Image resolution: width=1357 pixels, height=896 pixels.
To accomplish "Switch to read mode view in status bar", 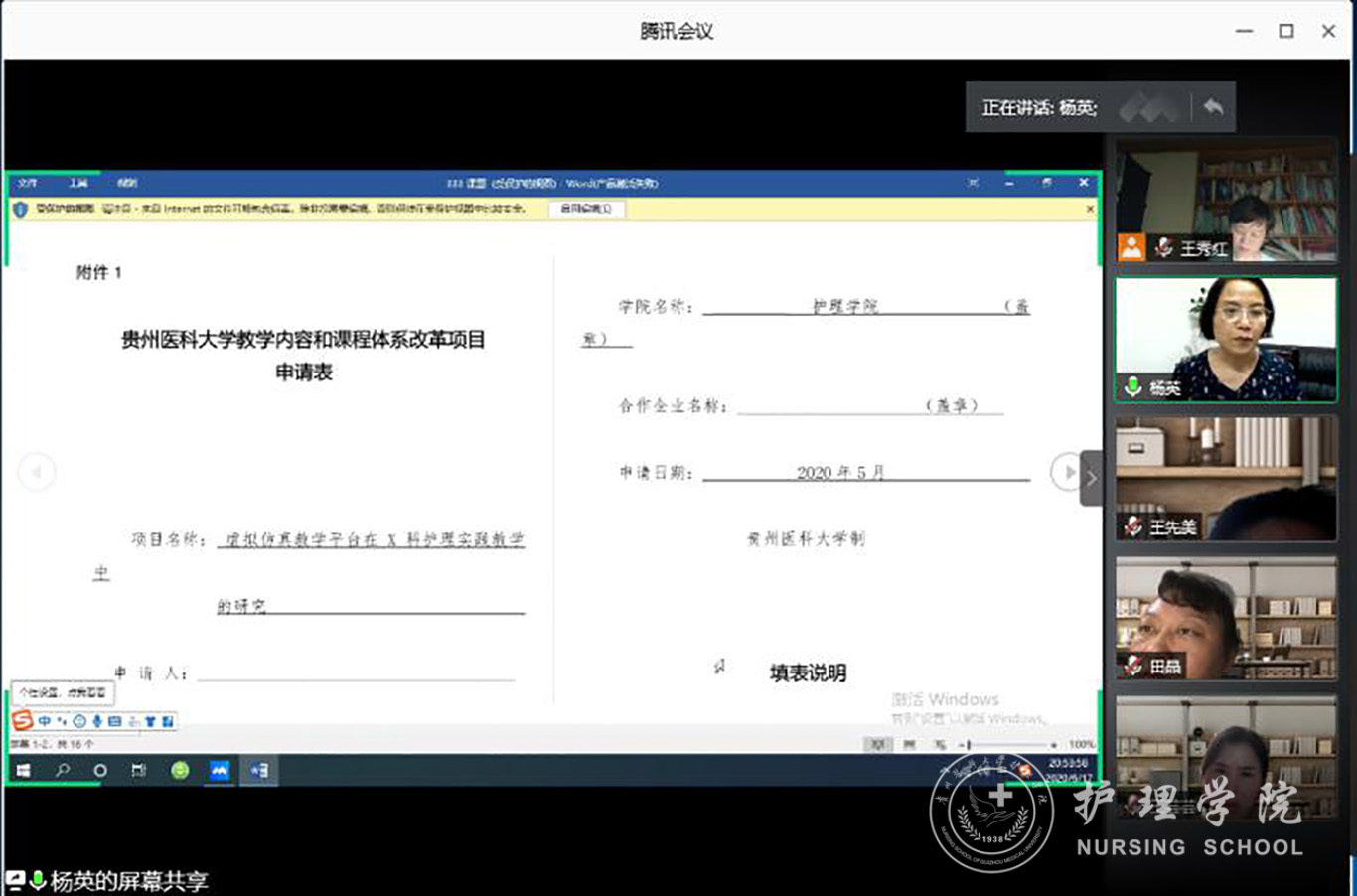I will [x=876, y=744].
